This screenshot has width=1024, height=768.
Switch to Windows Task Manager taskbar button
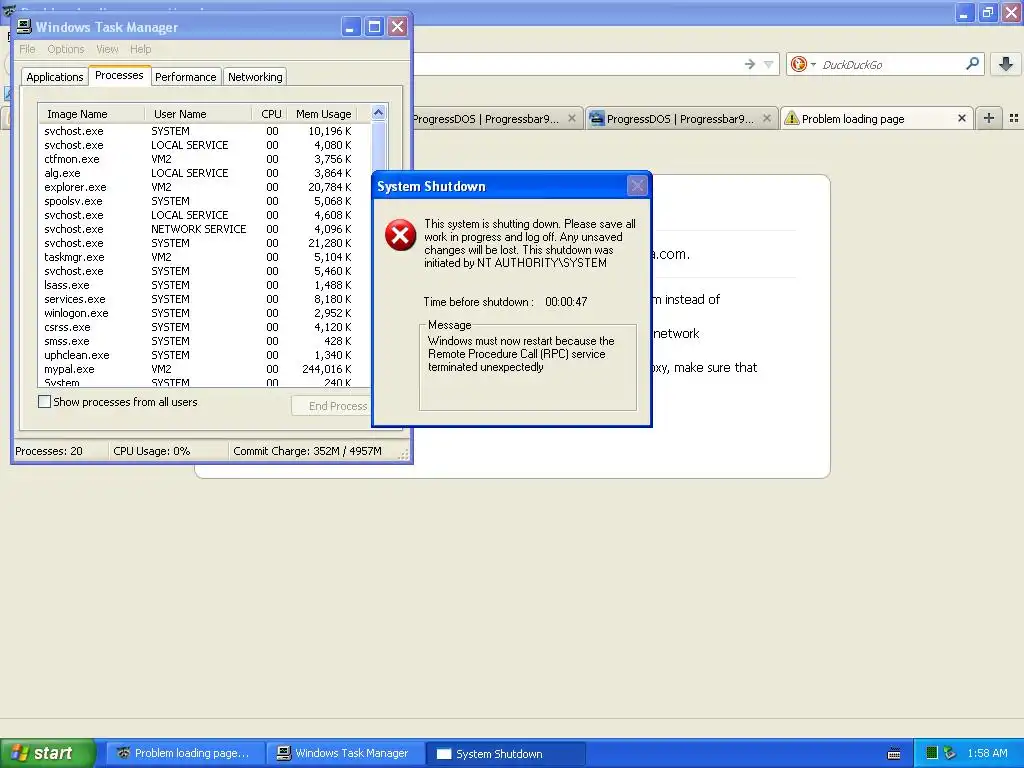pyautogui.click(x=345, y=753)
